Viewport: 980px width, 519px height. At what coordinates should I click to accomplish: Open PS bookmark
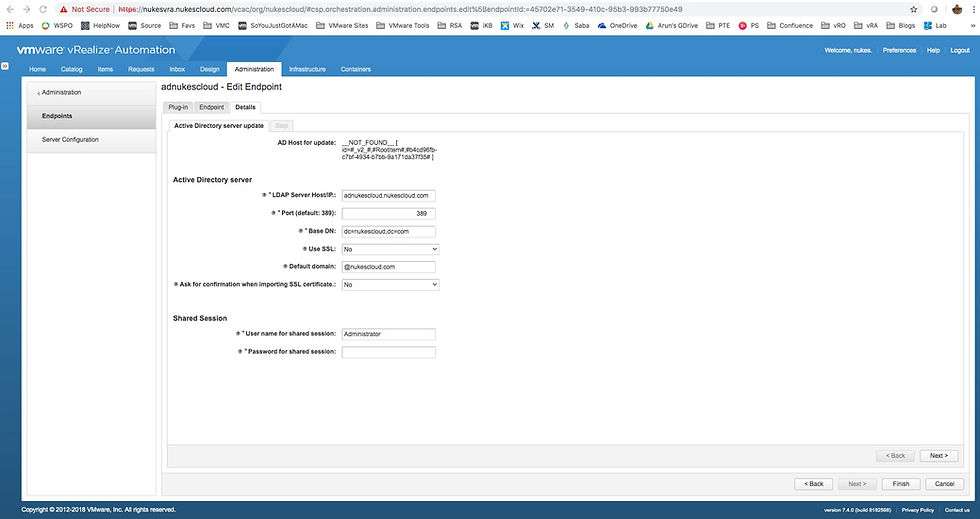pos(749,26)
